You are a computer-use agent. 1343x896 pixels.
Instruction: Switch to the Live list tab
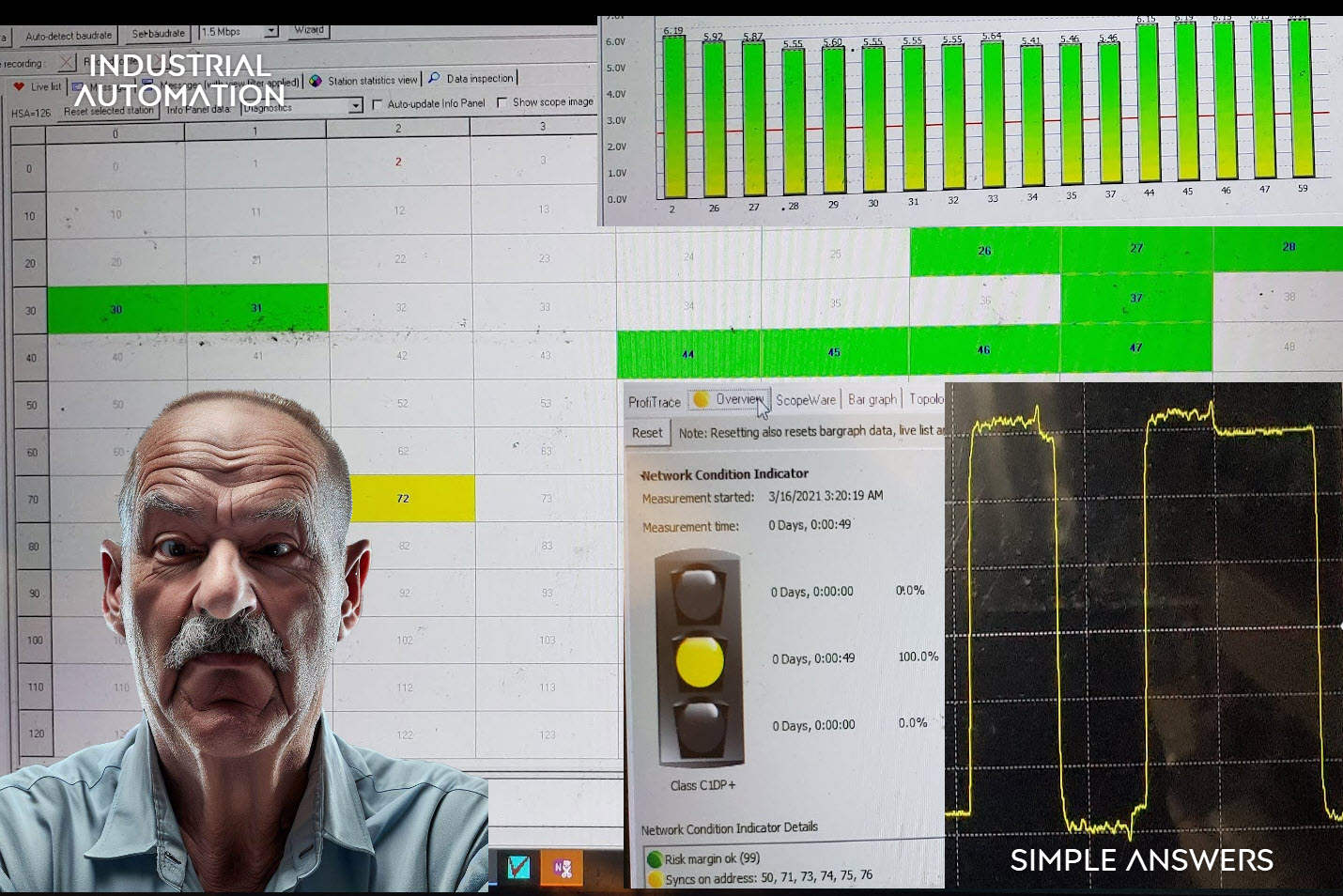38,86
